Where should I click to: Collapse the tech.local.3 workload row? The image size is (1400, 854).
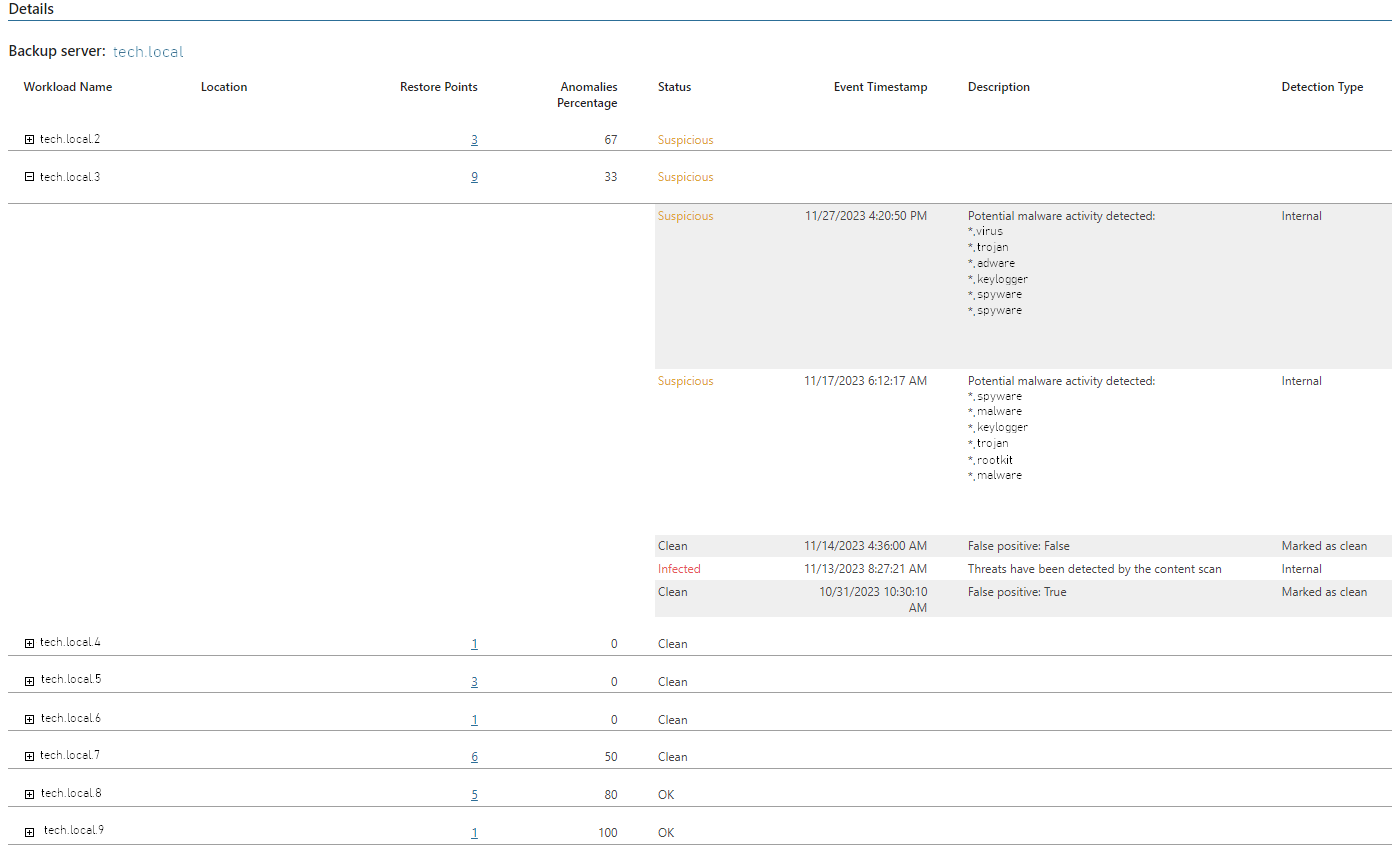click(29, 177)
